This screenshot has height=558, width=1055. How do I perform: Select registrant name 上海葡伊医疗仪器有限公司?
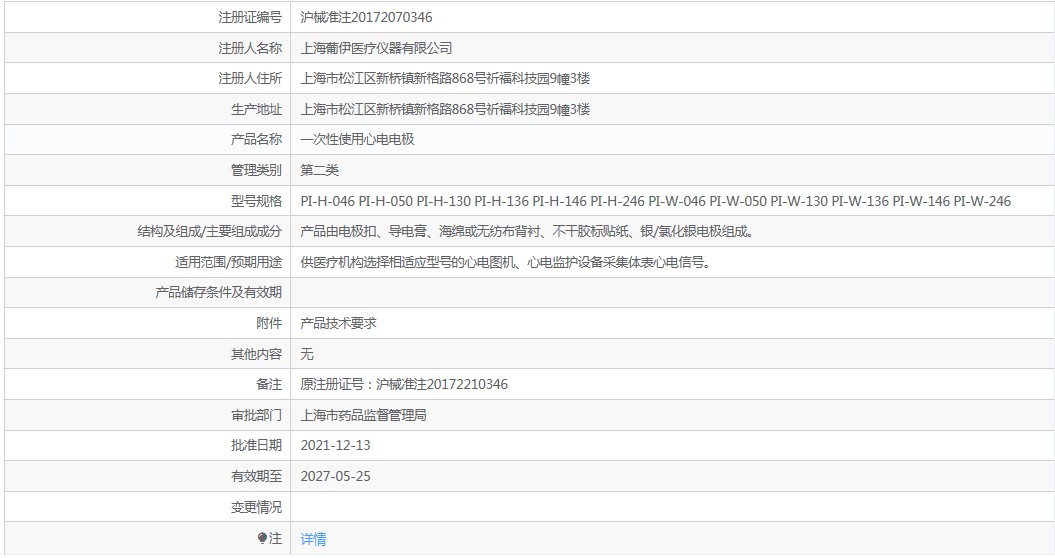(x=376, y=48)
